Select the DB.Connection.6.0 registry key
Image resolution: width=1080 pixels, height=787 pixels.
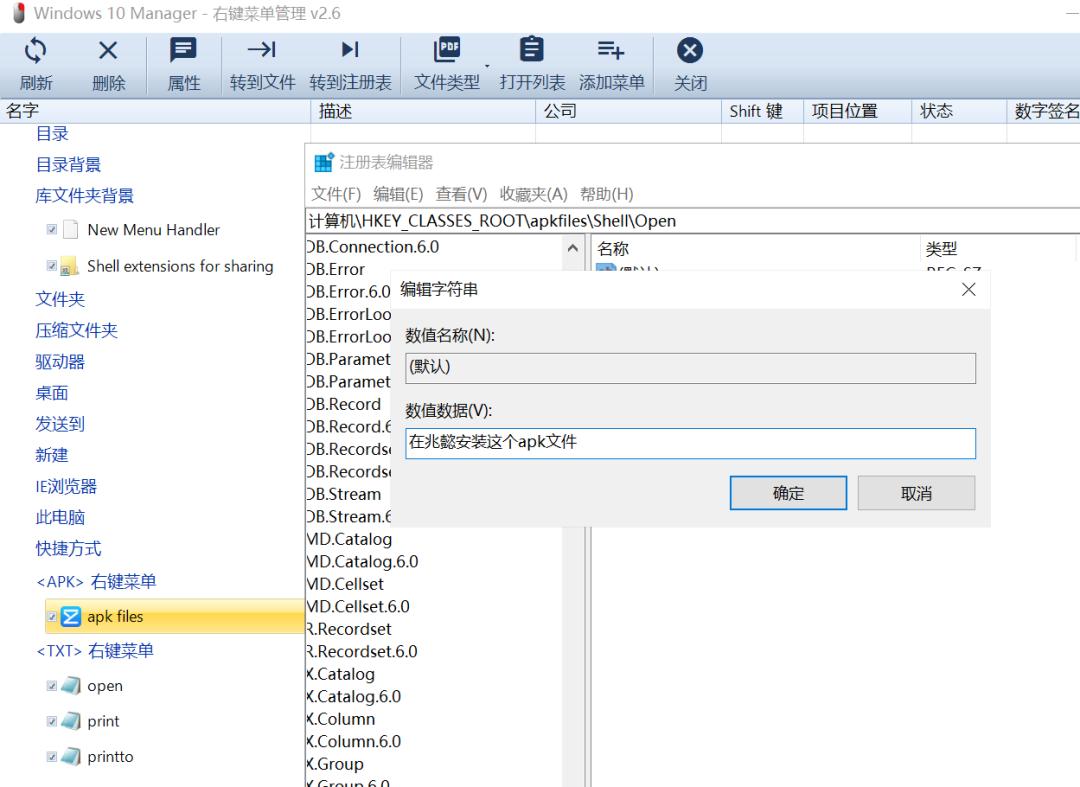[373, 246]
